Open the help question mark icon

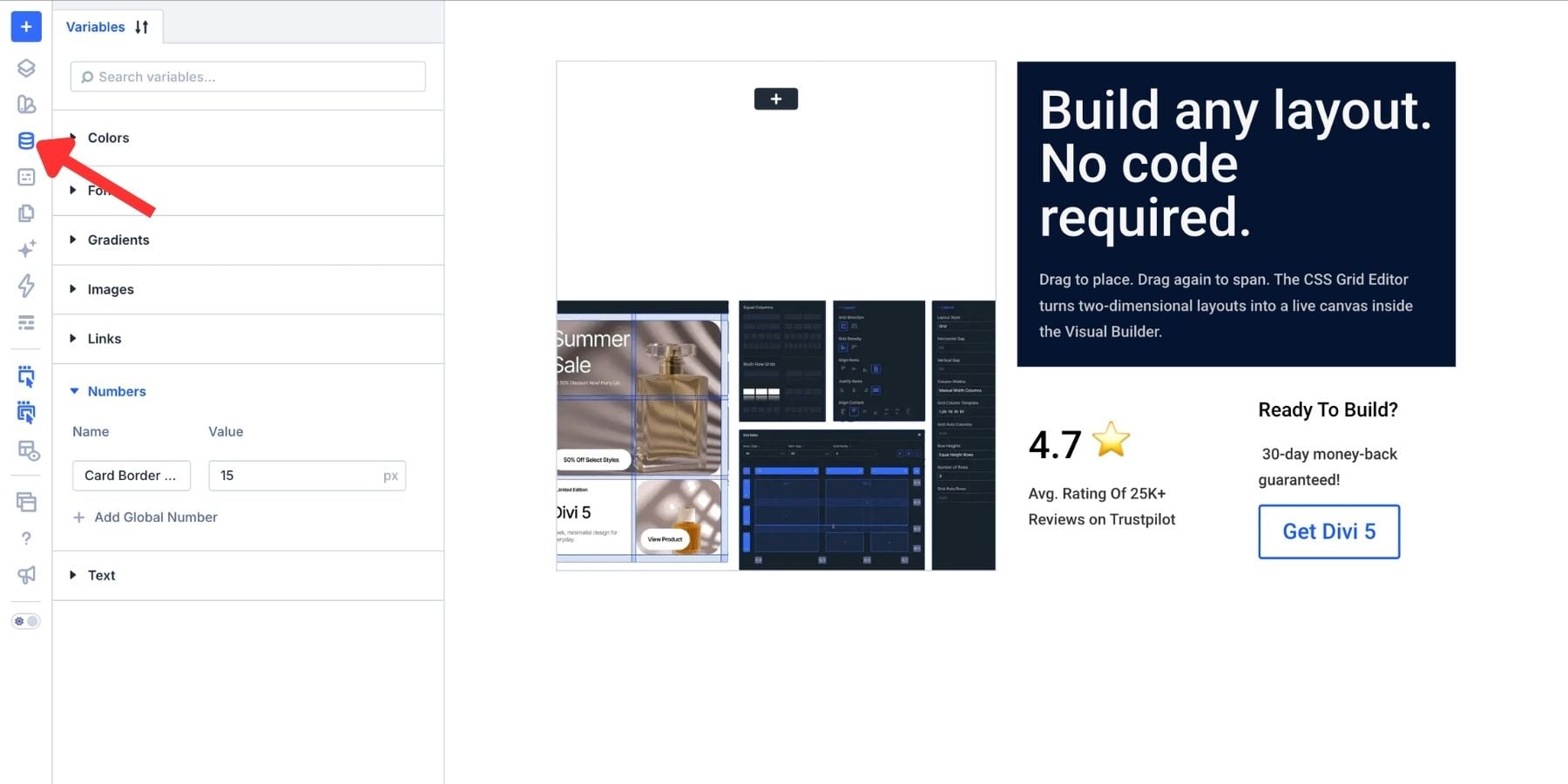pyautogui.click(x=26, y=538)
